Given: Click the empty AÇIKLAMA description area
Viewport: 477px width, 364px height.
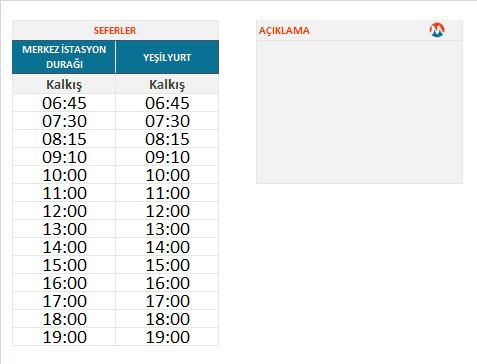Looking at the screenshot, I should click(x=359, y=112).
